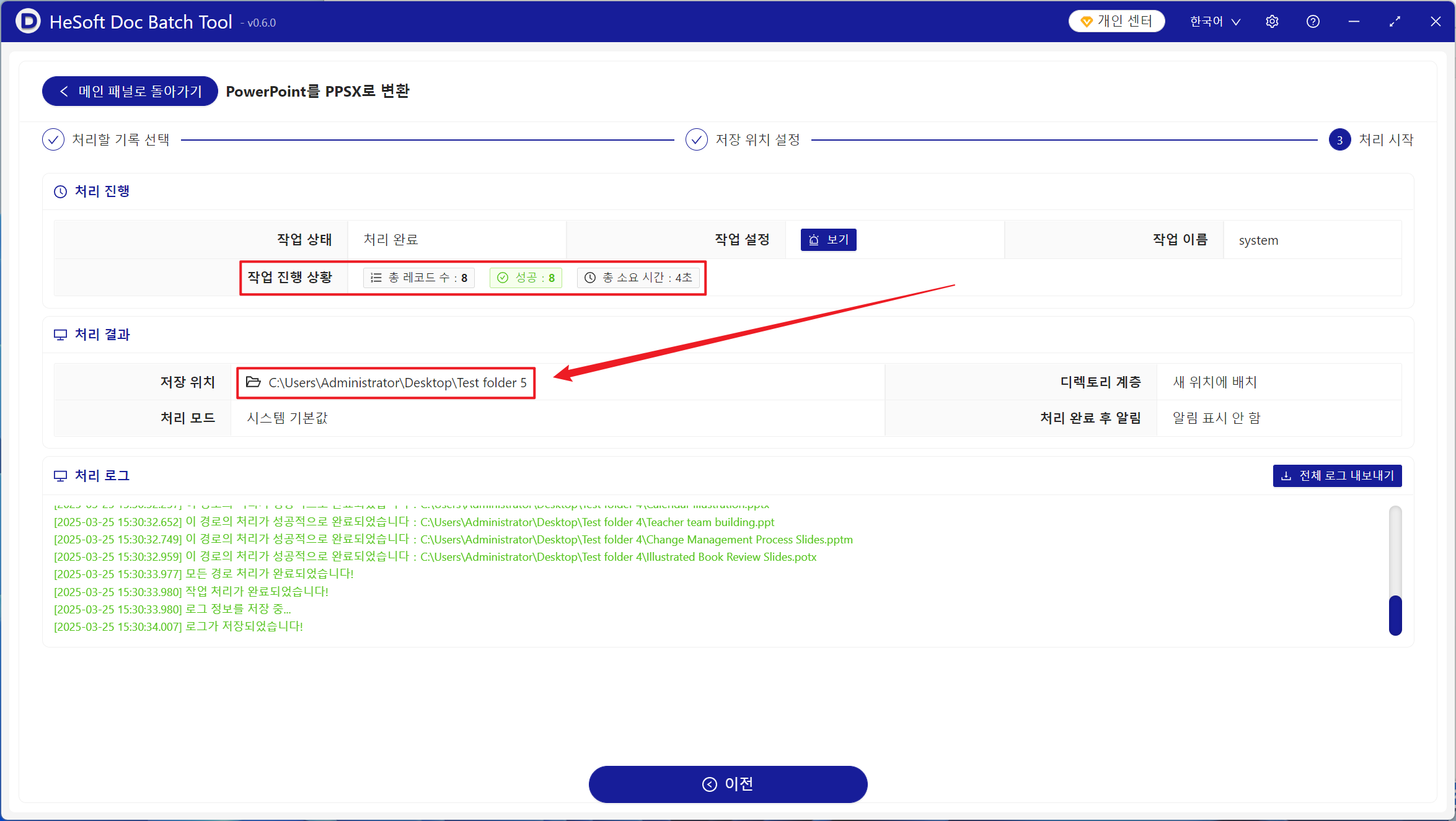Click the 총 소요 시간 : 4초 badge
The width and height of the screenshot is (1456, 821).
coord(638,278)
